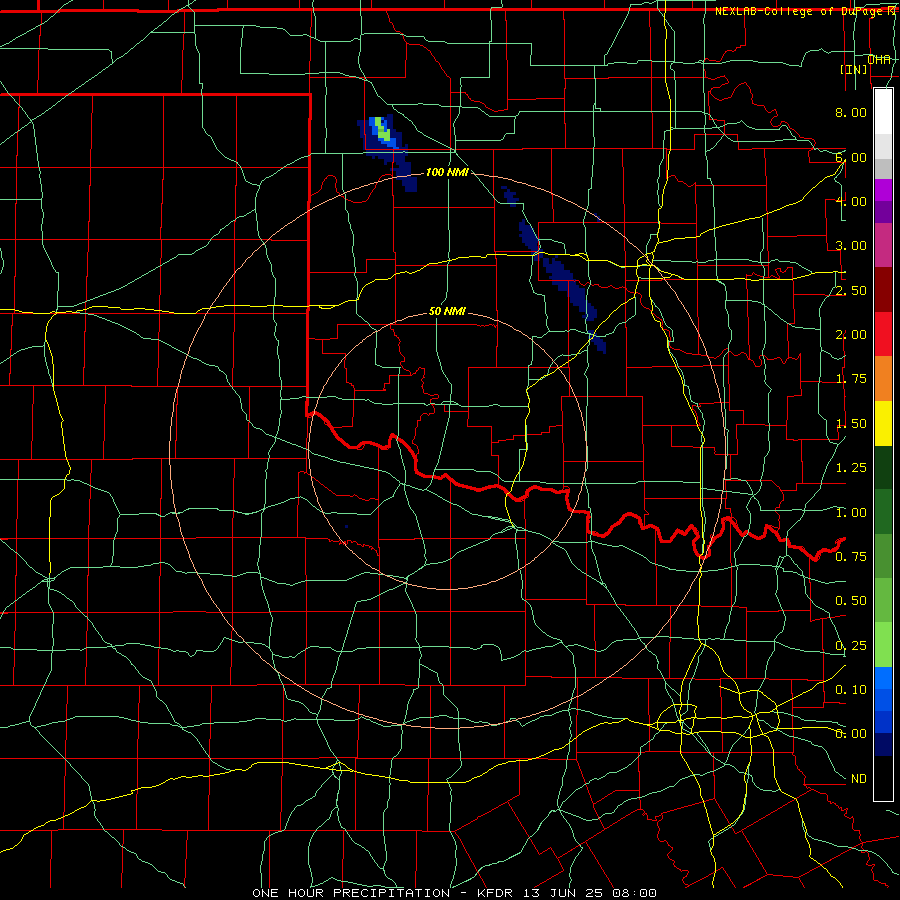This screenshot has height=900, width=900.
Task: Click the 8.00 legend value
Action: pyautogui.click(x=851, y=112)
